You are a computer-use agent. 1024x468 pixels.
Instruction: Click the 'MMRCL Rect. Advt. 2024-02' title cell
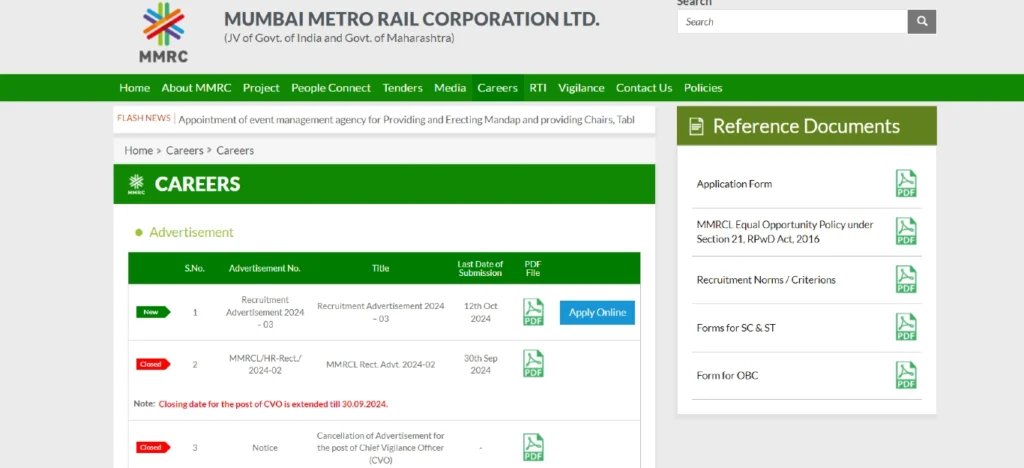[381, 364]
